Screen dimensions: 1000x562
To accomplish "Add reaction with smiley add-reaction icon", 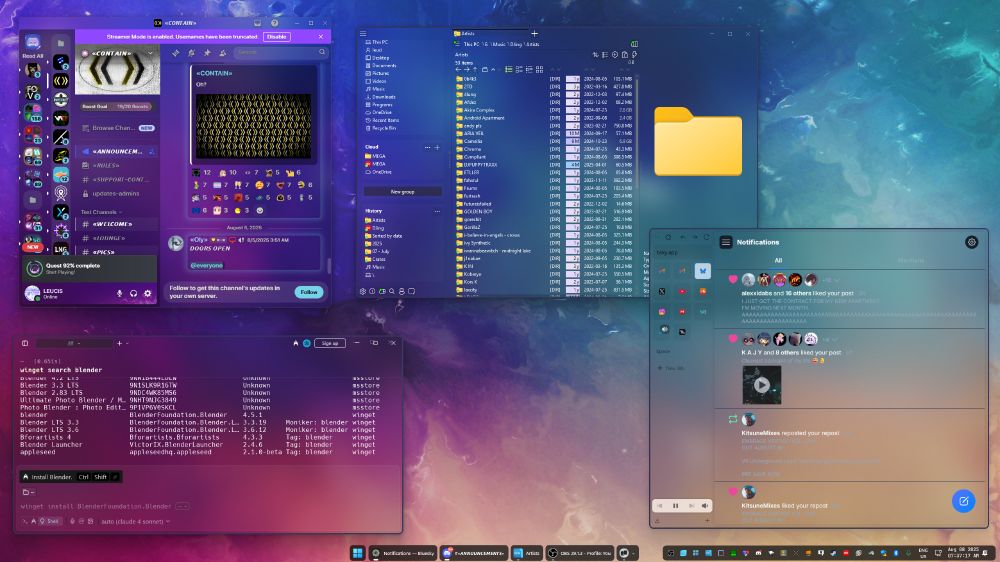I will point(260,211).
